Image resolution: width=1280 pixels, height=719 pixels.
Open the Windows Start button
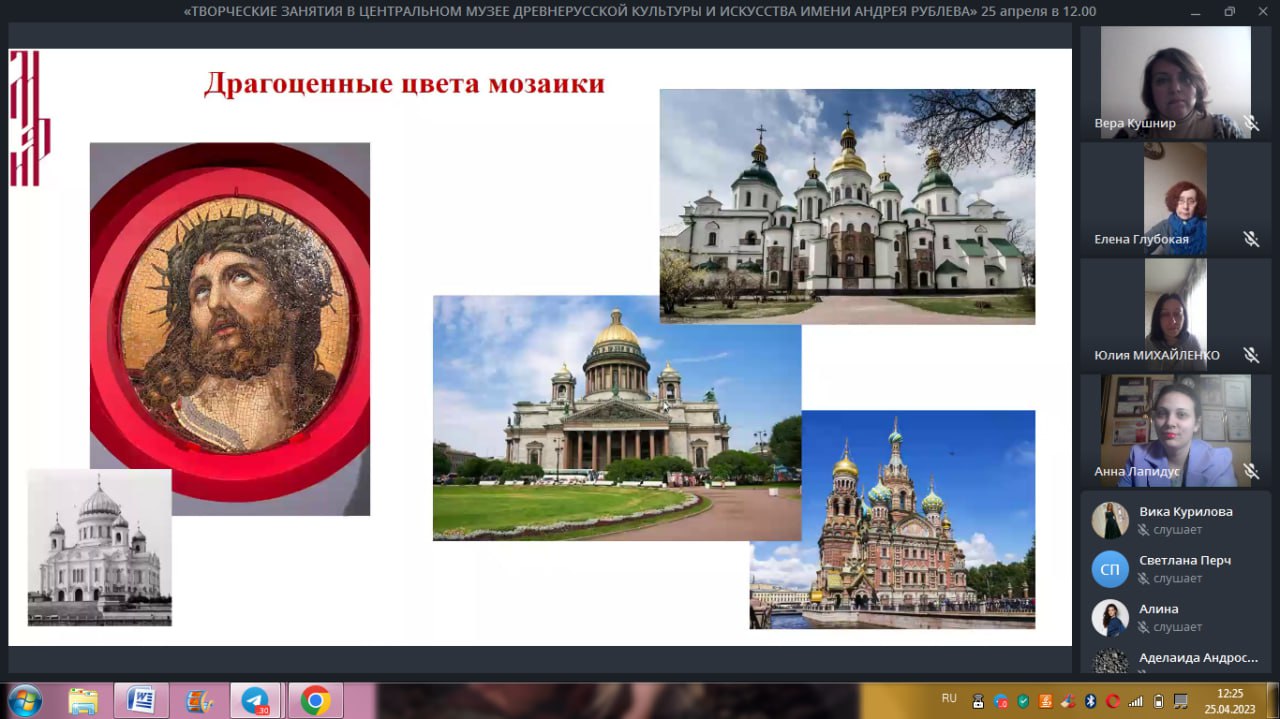pyautogui.click(x=24, y=700)
